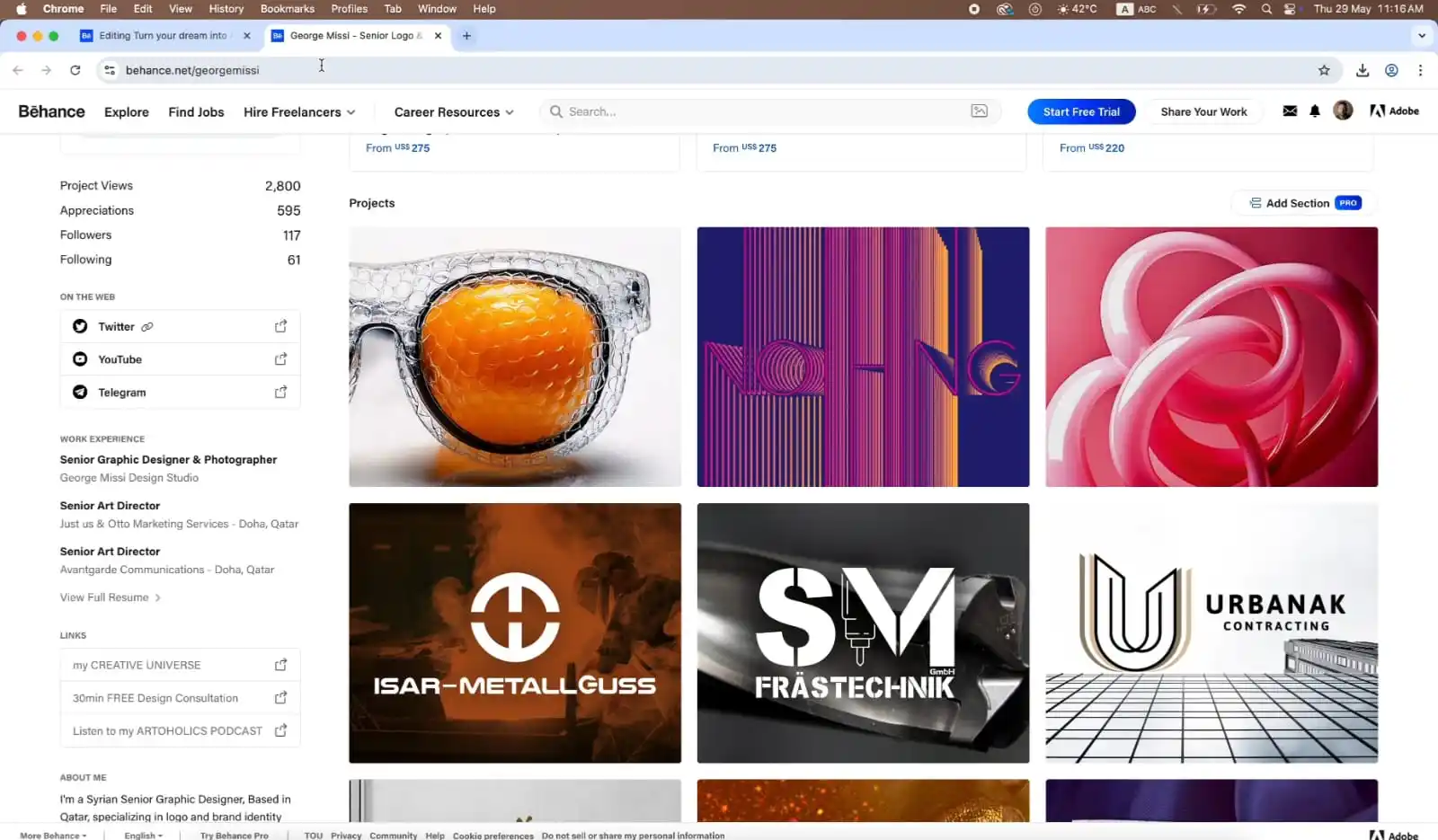This screenshot has height=840, width=1438.
Task: Open macOS Control Center icon
Action: coord(1290,9)
